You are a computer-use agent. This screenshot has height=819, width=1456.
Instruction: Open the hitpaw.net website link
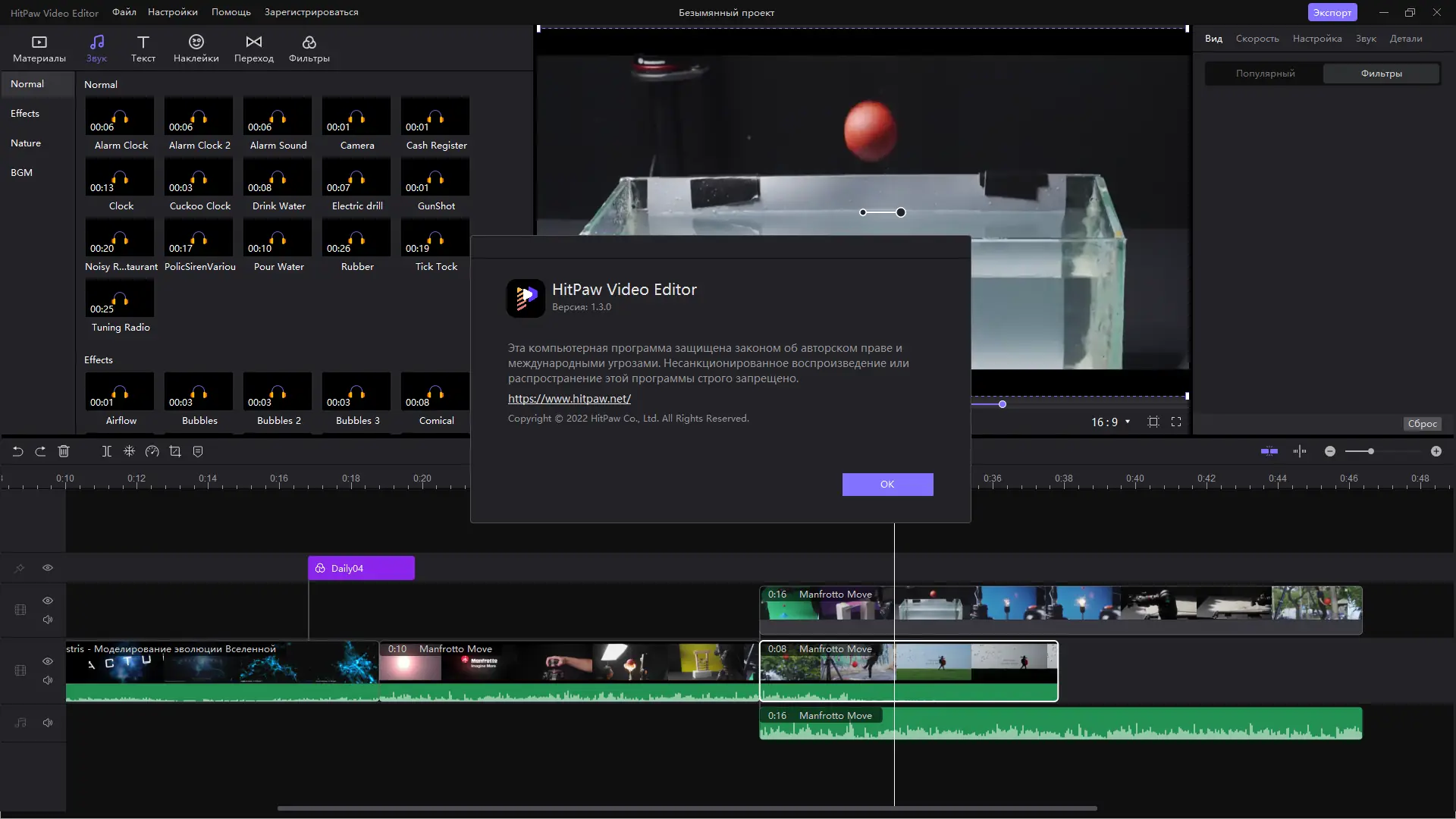click(x=569, y=398)
